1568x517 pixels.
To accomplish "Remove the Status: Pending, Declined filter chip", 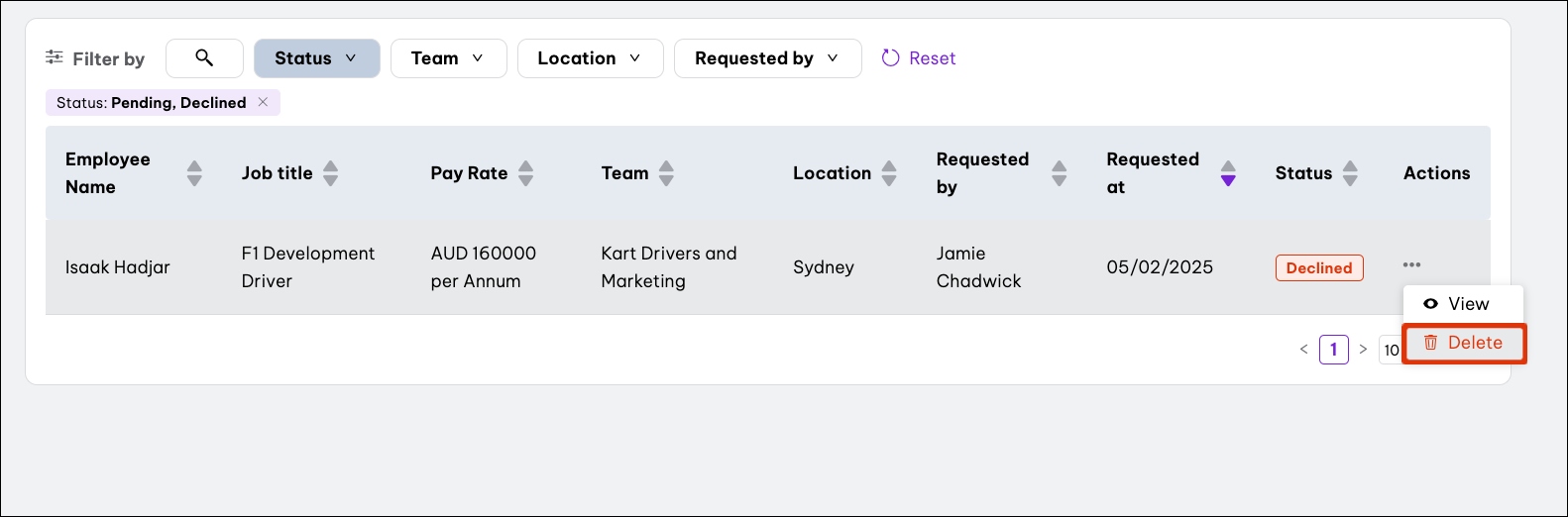I will point(263,102).
